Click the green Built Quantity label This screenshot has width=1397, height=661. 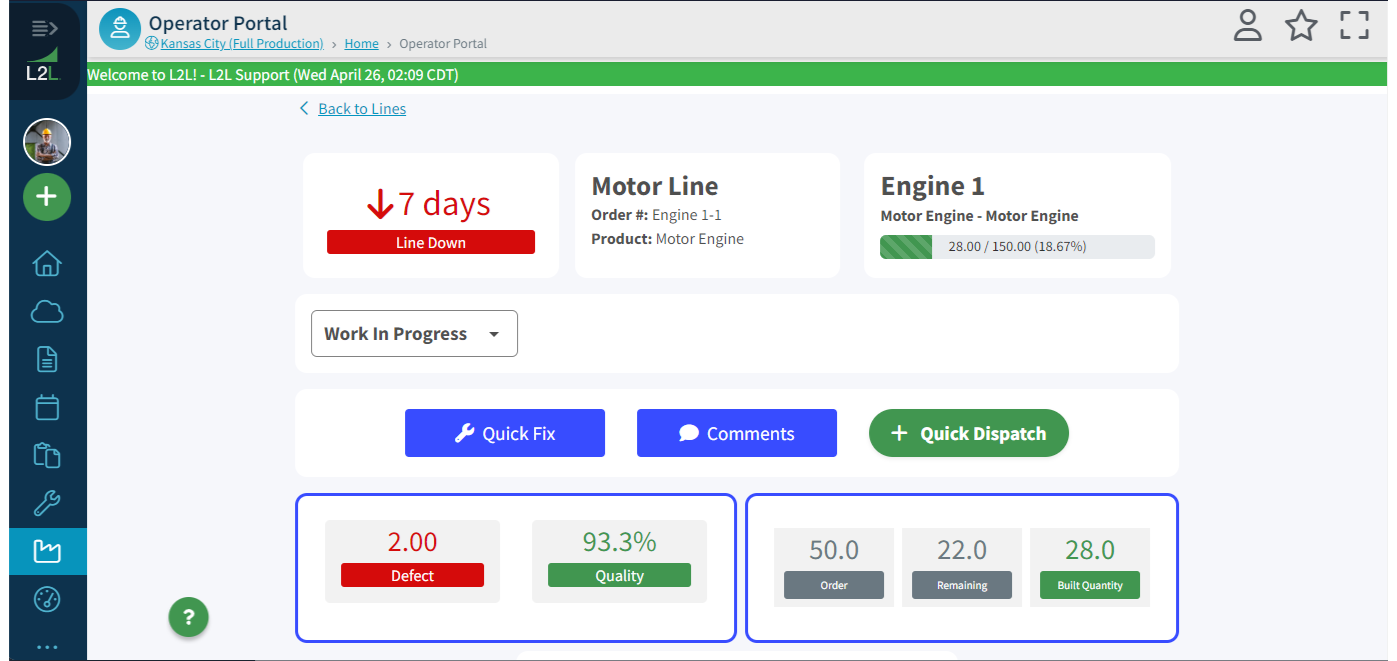(1090, 585)
